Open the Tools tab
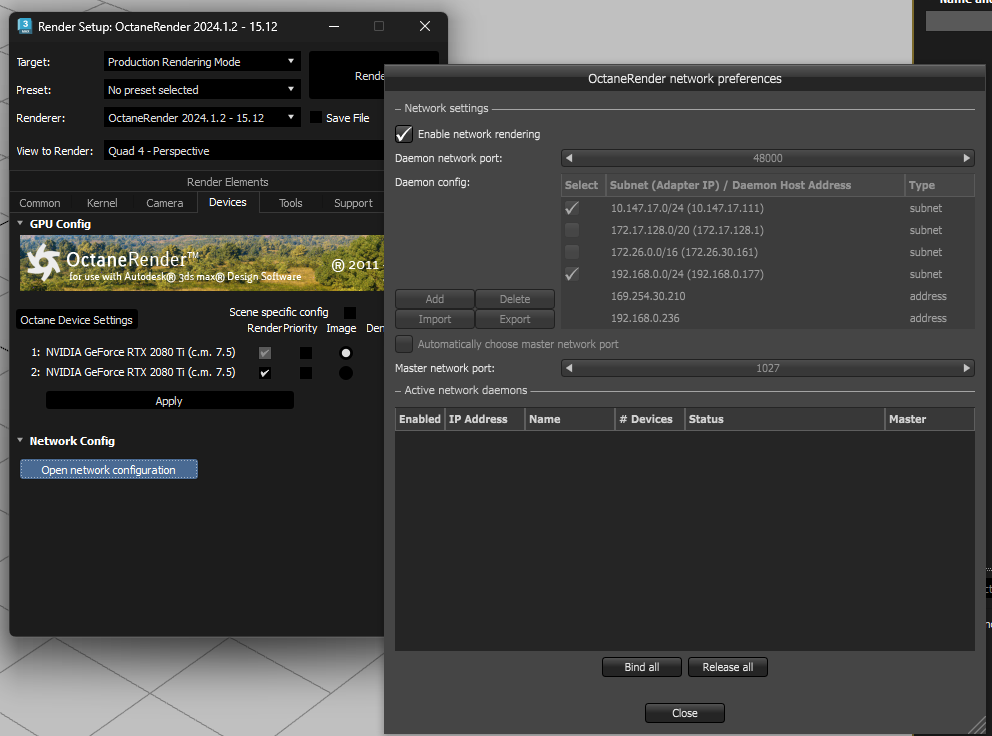The height and width of the screenshot is (736, 992). 290,203
